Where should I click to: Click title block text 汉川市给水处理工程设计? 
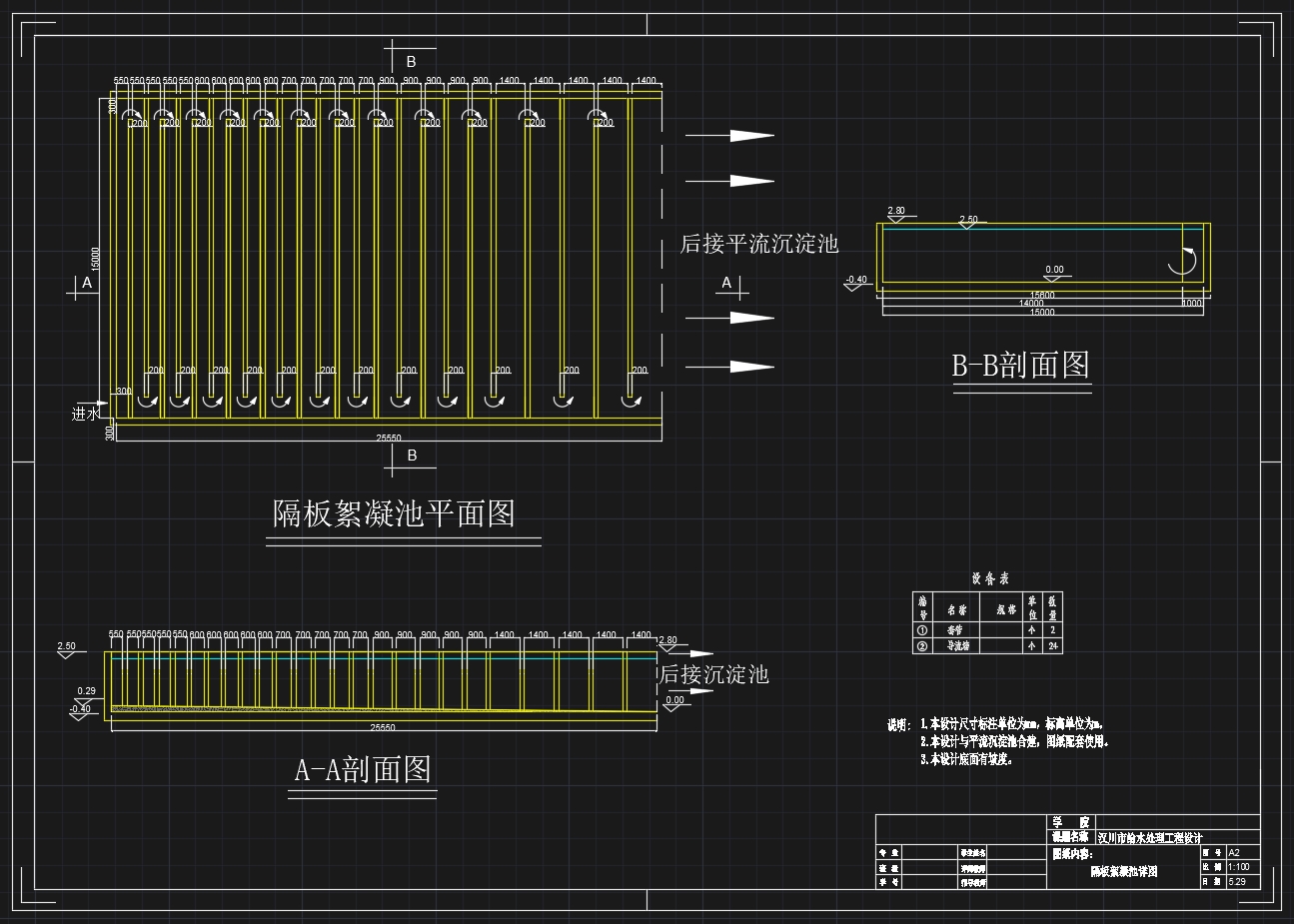point(1150,838)
